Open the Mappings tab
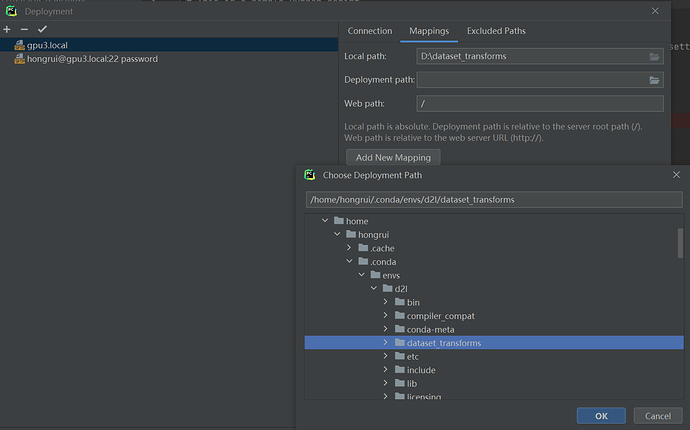The width and height of the screenshot is (690, 430). click(x=429, y=31)
